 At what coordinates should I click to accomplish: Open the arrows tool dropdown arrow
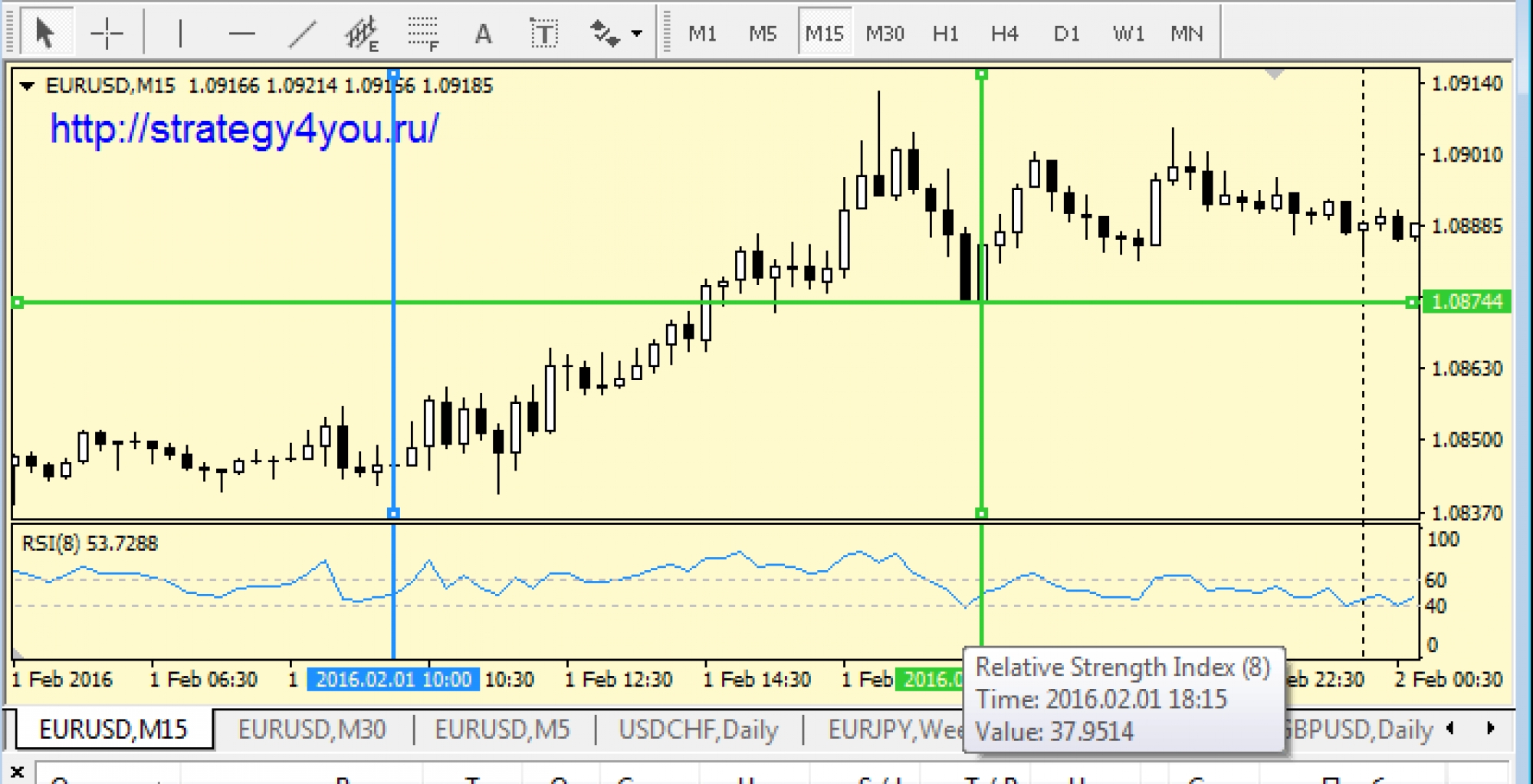coord(637,33)
